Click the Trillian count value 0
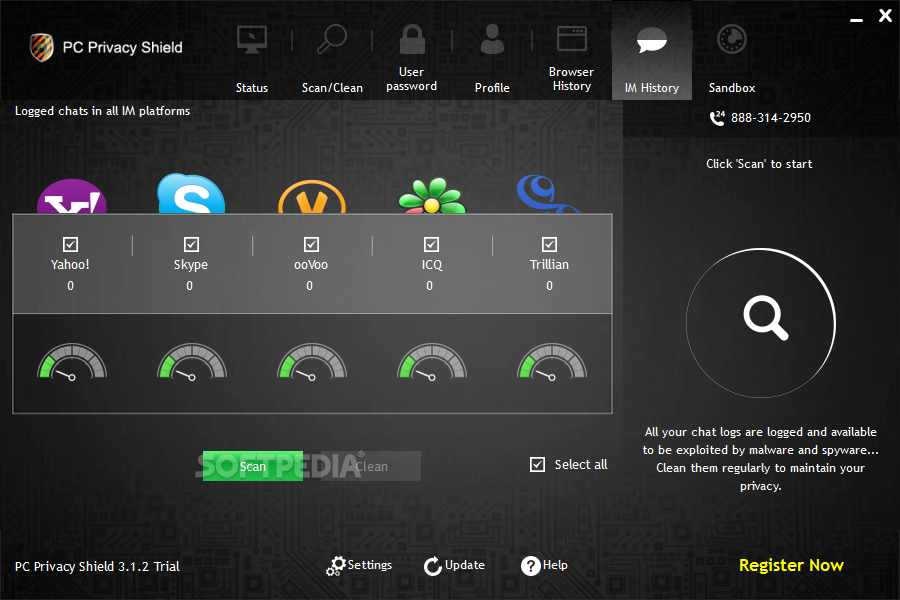This screenshot has width=900, height=600. click(549, 286)
